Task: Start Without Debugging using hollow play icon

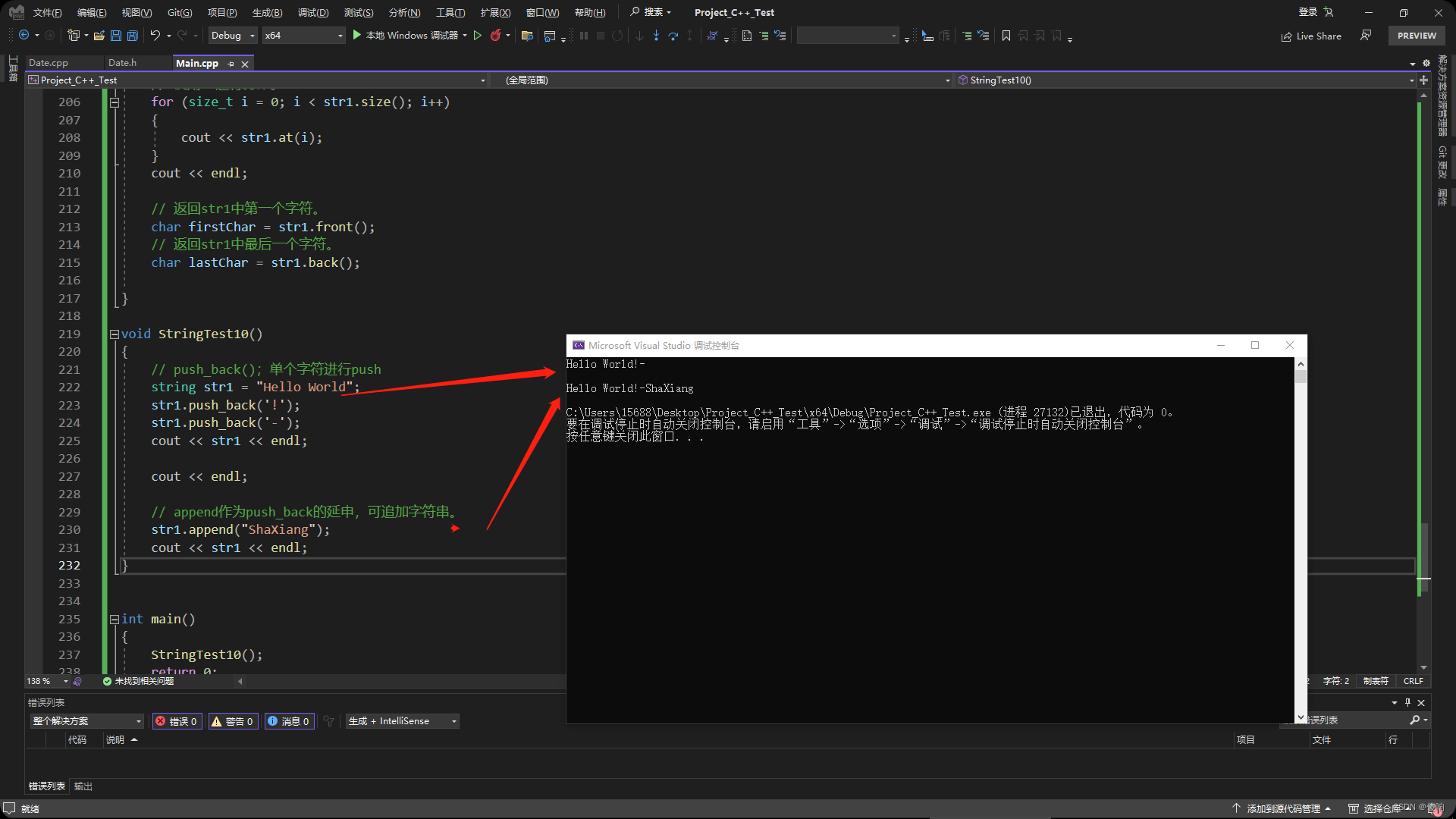Action: coord(478,36)
